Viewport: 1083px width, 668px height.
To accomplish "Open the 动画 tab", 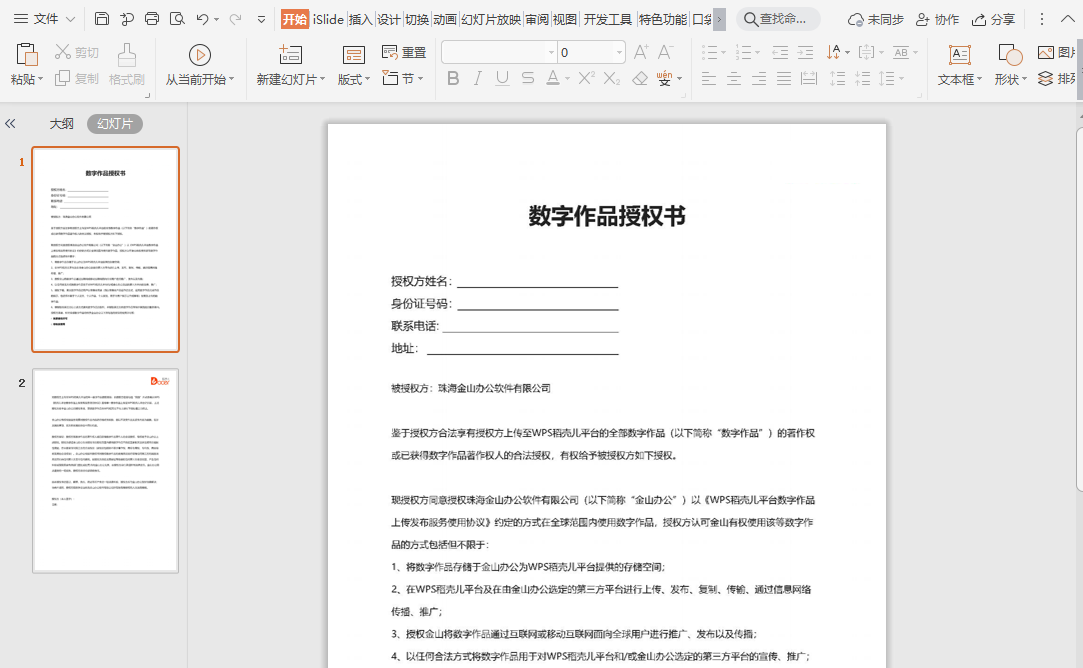I will point(445,19).
